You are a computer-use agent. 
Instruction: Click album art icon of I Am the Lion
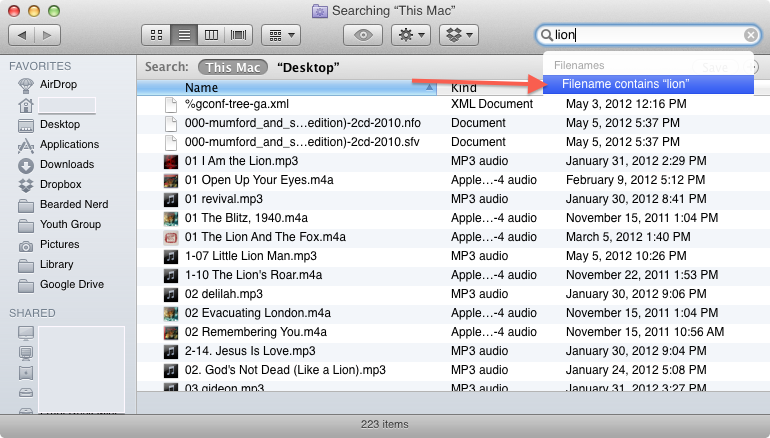click(170, 162)
